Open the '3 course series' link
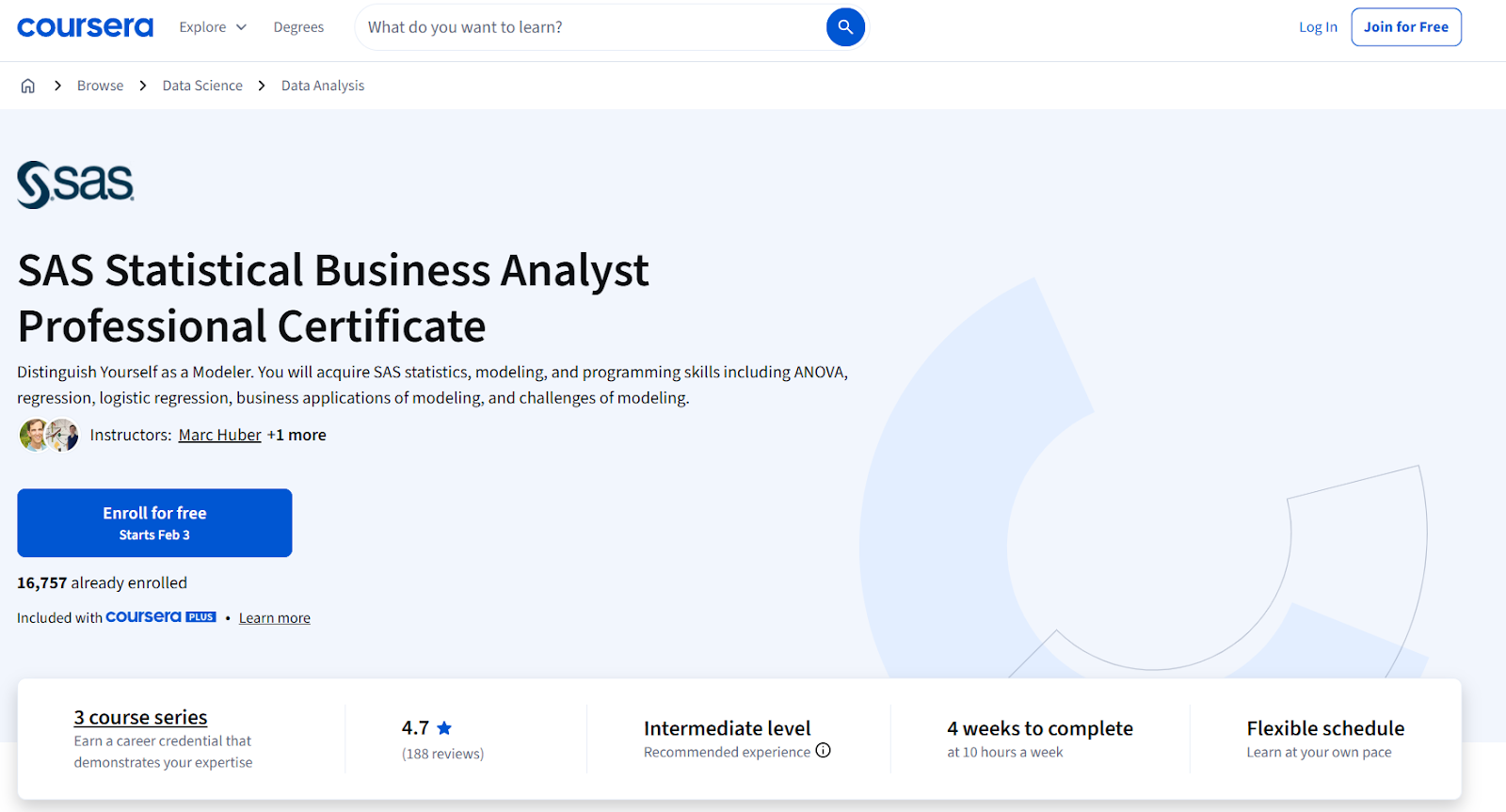This screenshot has height=812, width=1506. [x=141, y=717]
